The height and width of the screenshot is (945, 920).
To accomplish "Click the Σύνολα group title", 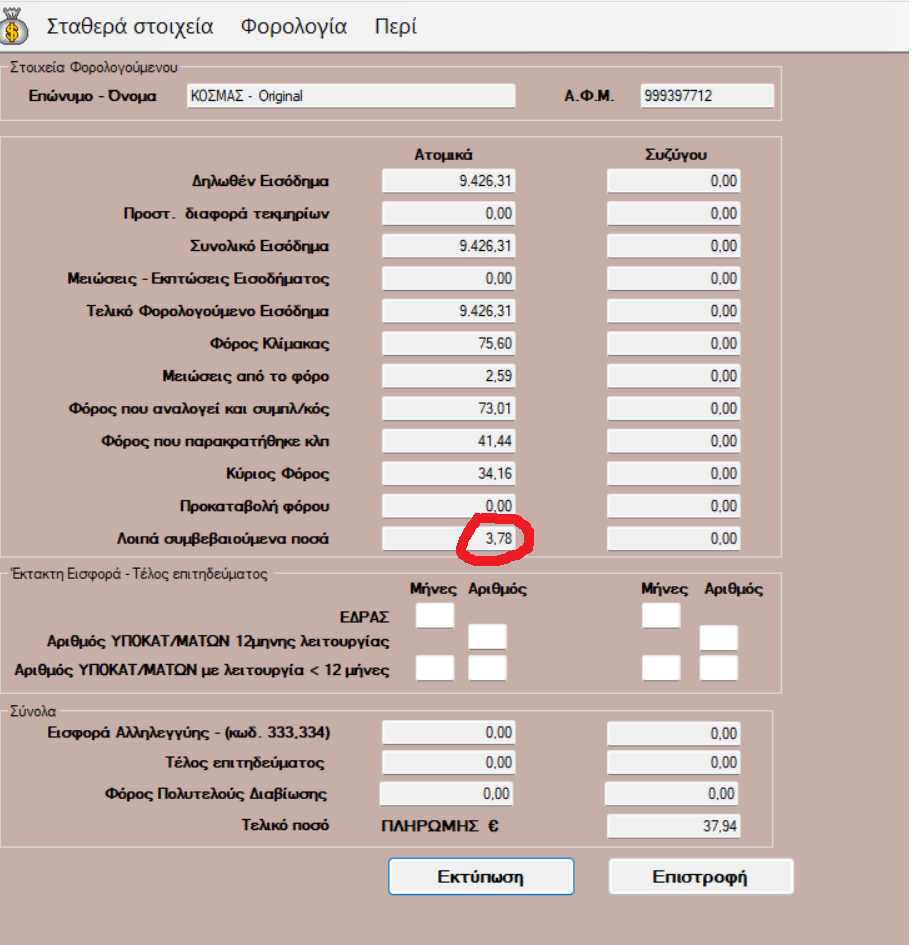I will point(33,712).
